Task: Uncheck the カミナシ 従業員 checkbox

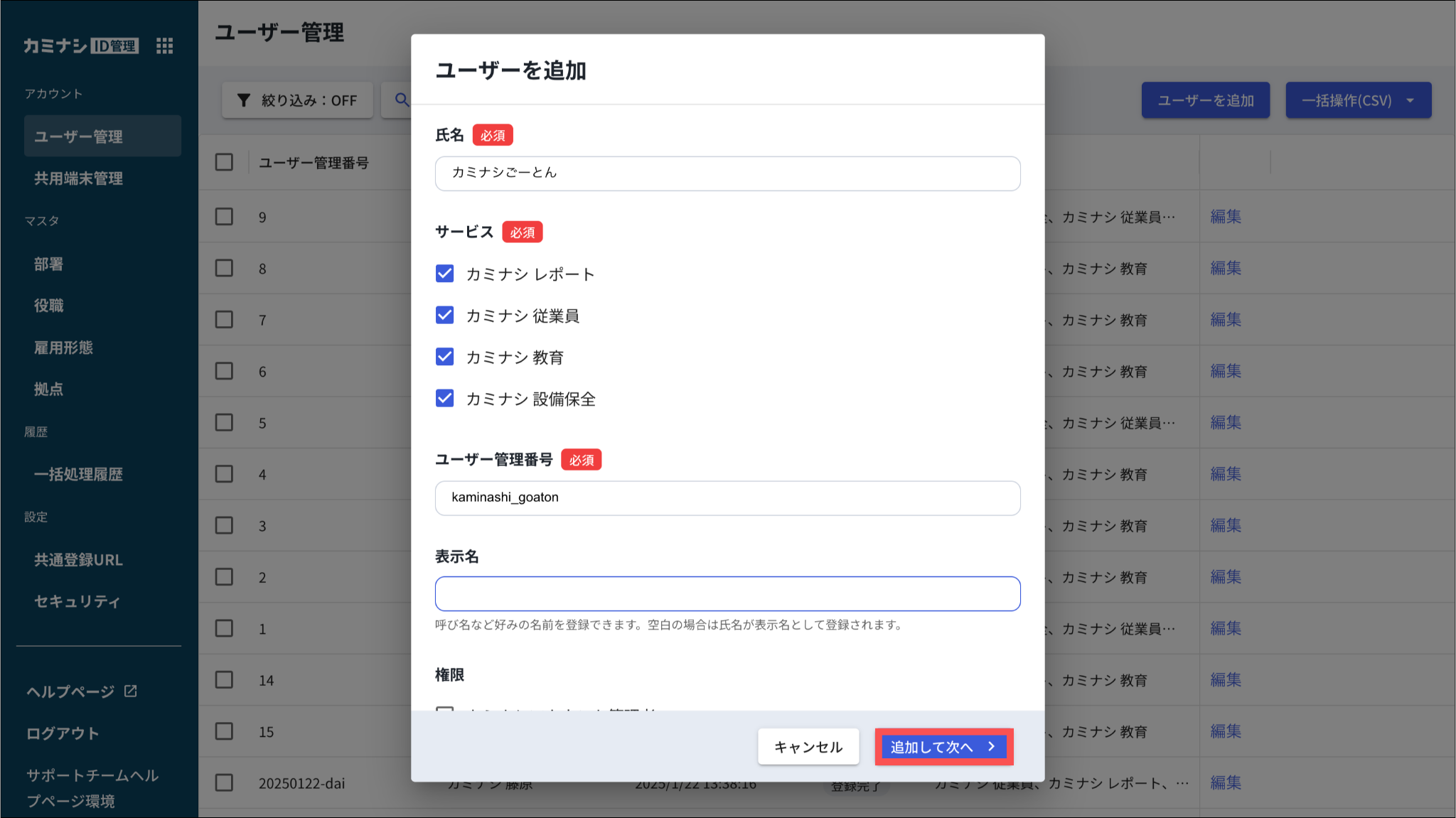Action: pos(445,315)
